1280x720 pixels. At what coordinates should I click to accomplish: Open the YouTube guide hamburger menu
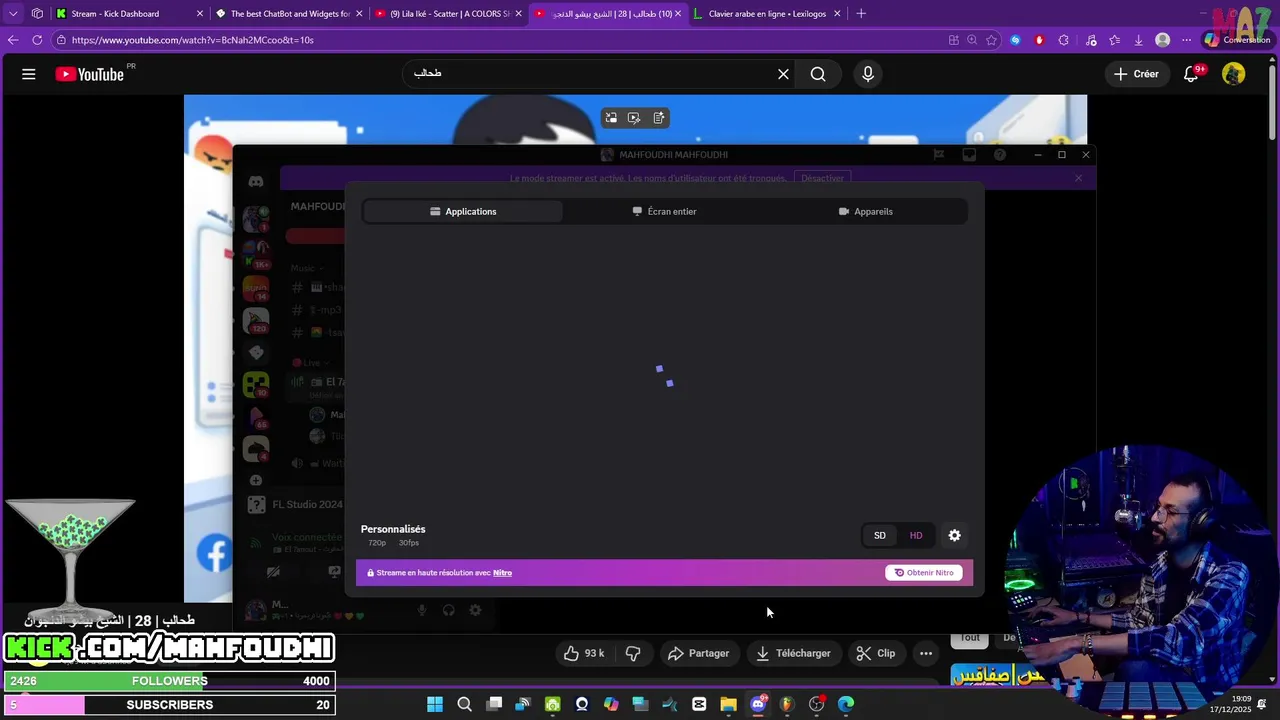click(29, 74)
